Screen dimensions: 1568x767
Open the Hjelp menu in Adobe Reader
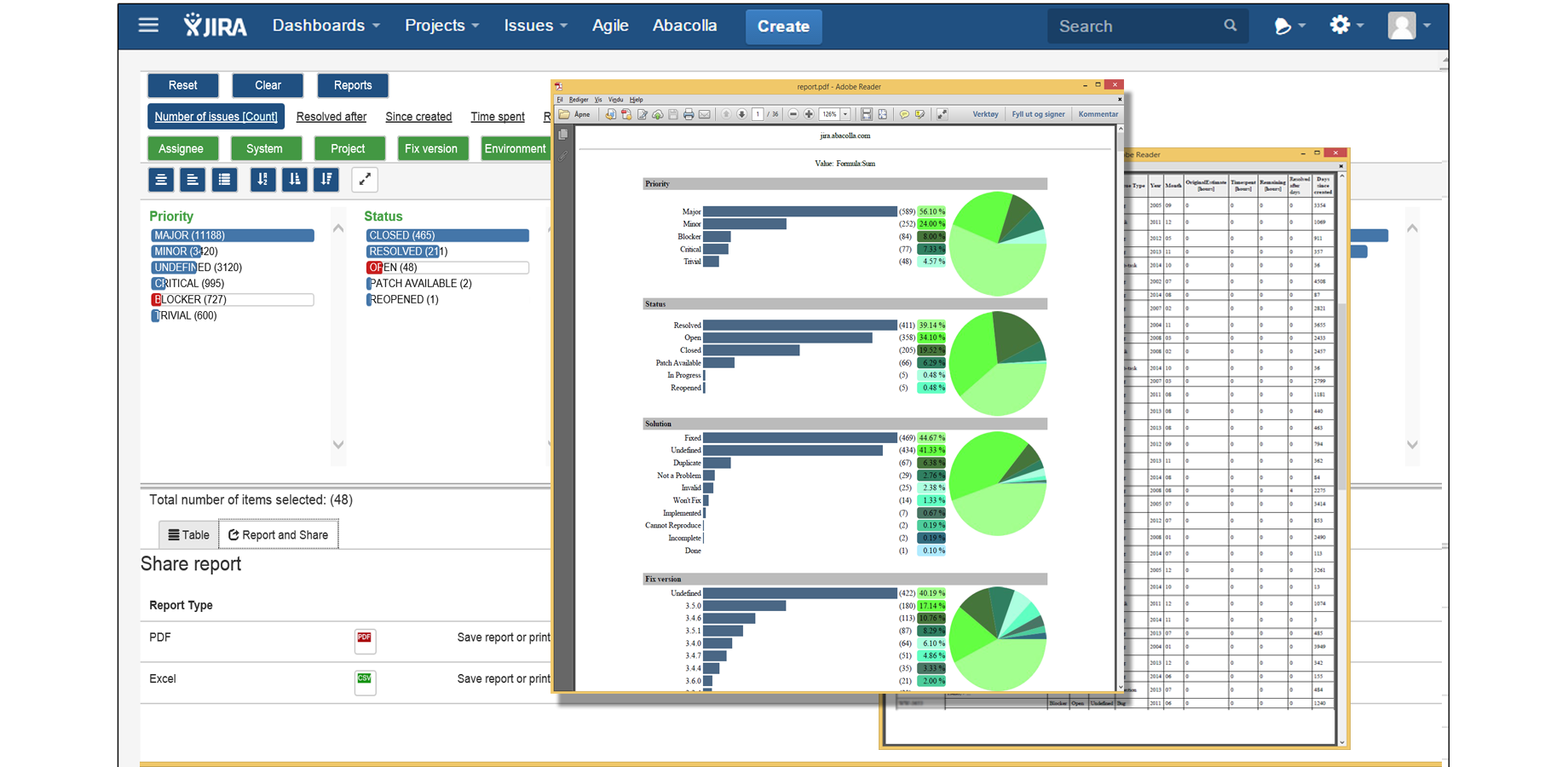[637, 100]
